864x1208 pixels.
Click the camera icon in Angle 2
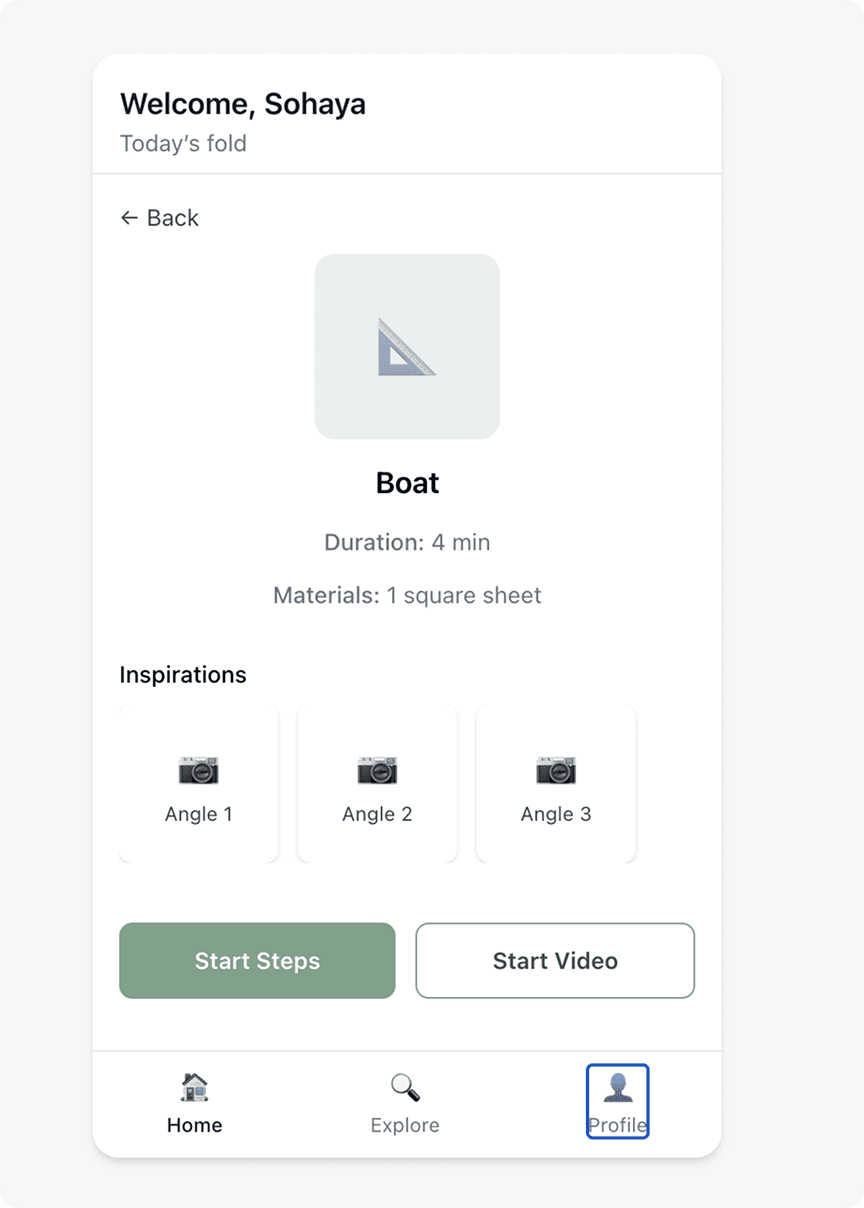[377, 770]
